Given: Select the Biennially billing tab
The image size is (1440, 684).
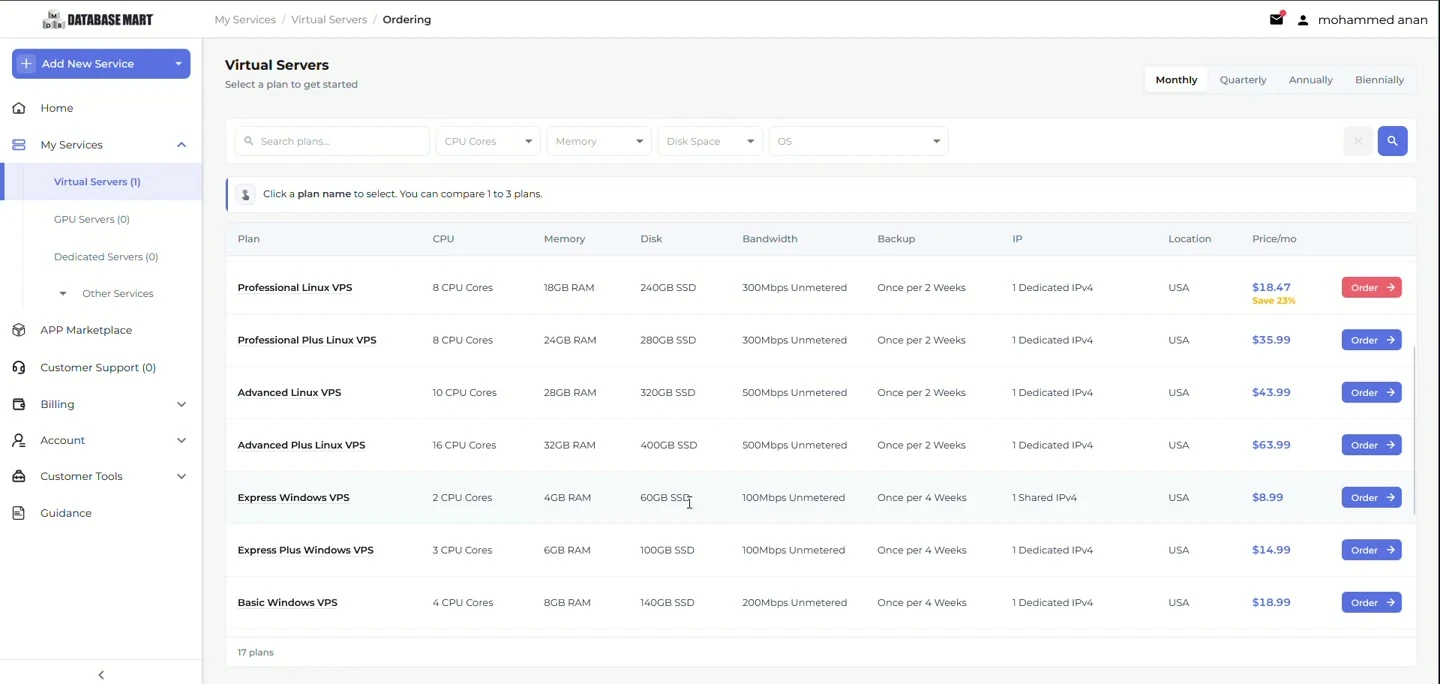Looking at the screenshot, I should [1379, 80].
